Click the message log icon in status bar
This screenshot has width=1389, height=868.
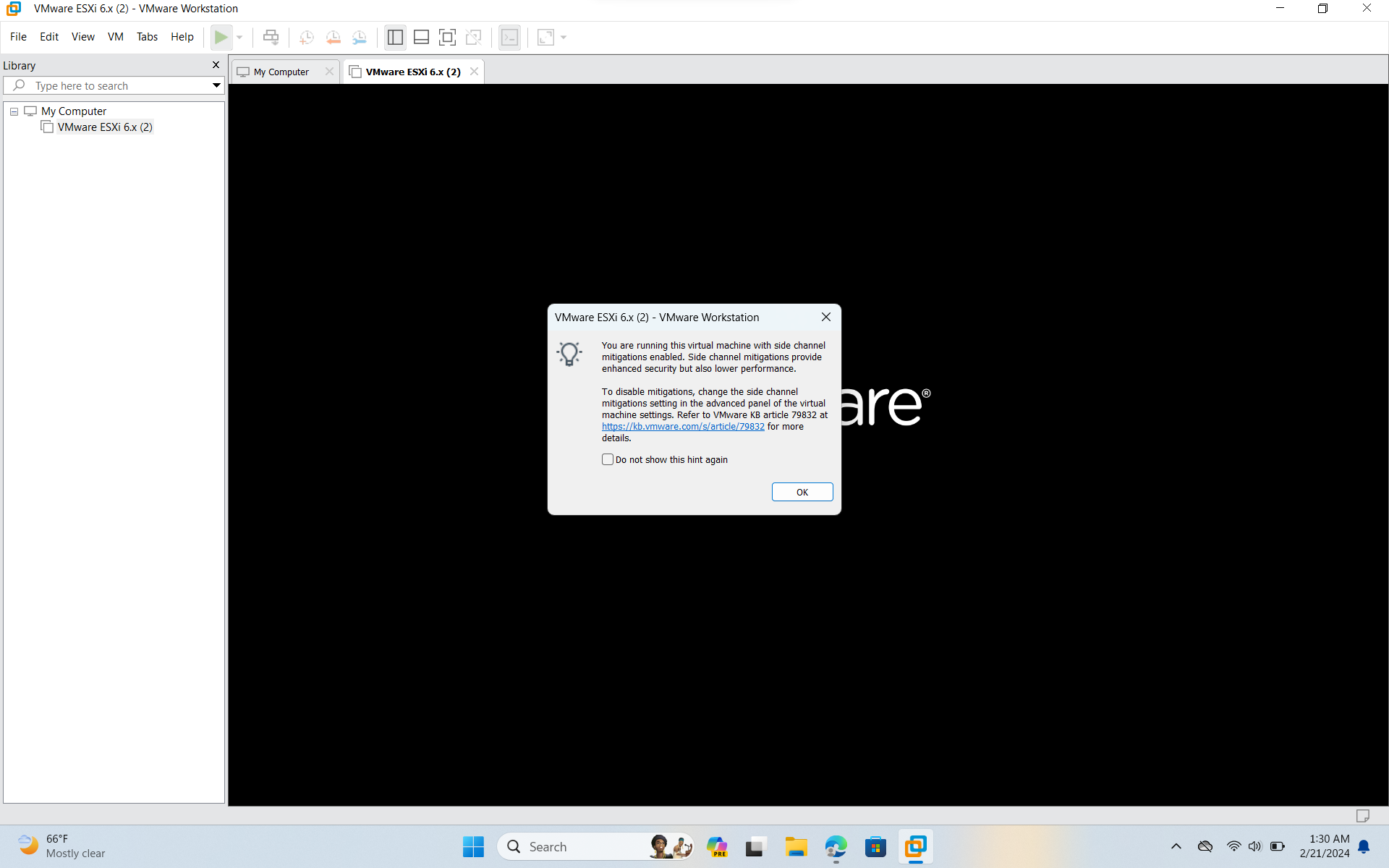[x=1363, y=815]
